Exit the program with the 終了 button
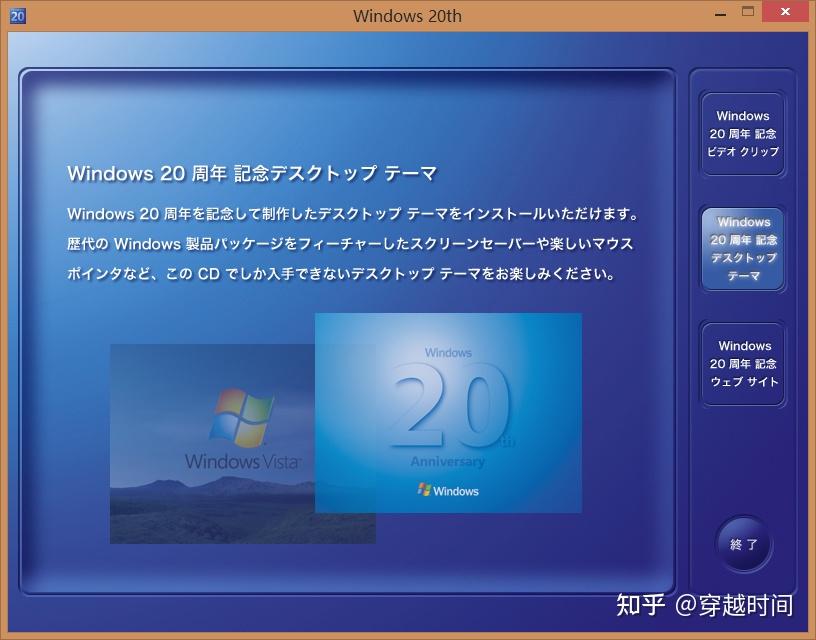Image resolution: width=816 pixels, height=640 pixels. (743, 543)
